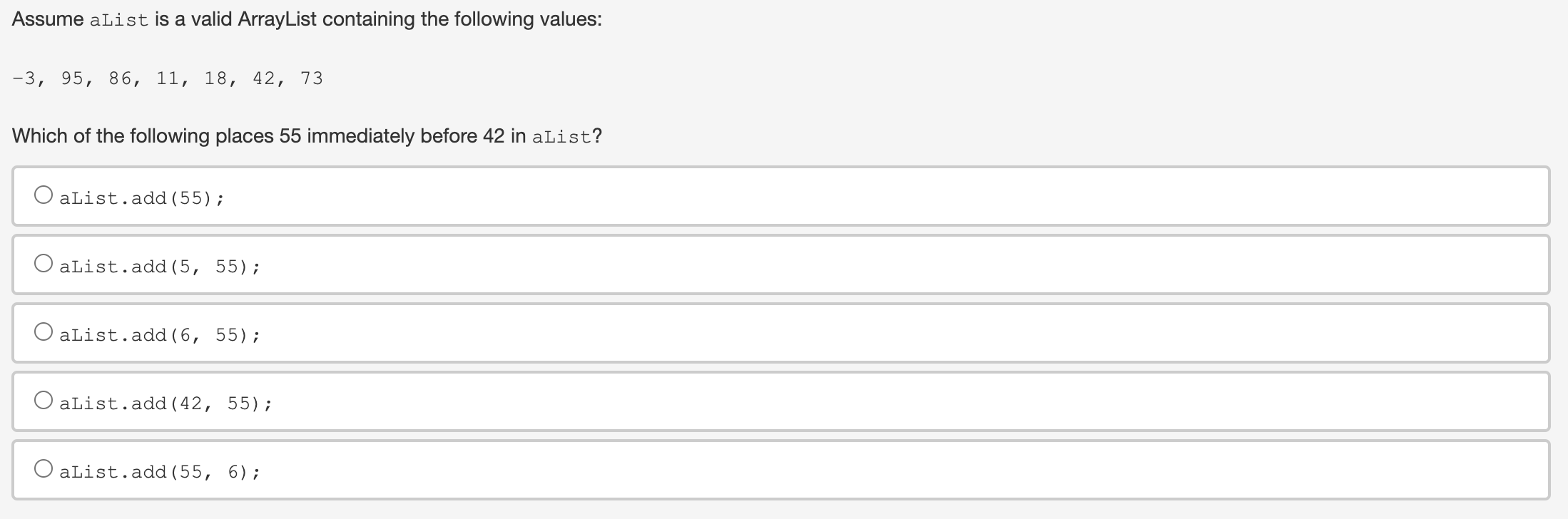This screenshot has width=1568, height=519.
Task: Click the value 86 in the values list
Action: (121, 78)
